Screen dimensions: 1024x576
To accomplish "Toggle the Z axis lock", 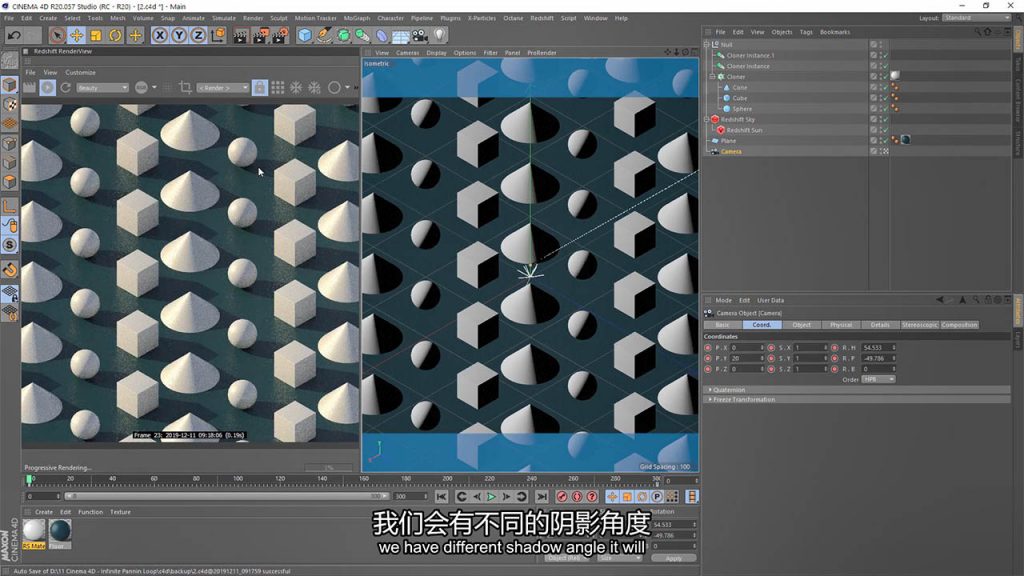I will point(198,35).
